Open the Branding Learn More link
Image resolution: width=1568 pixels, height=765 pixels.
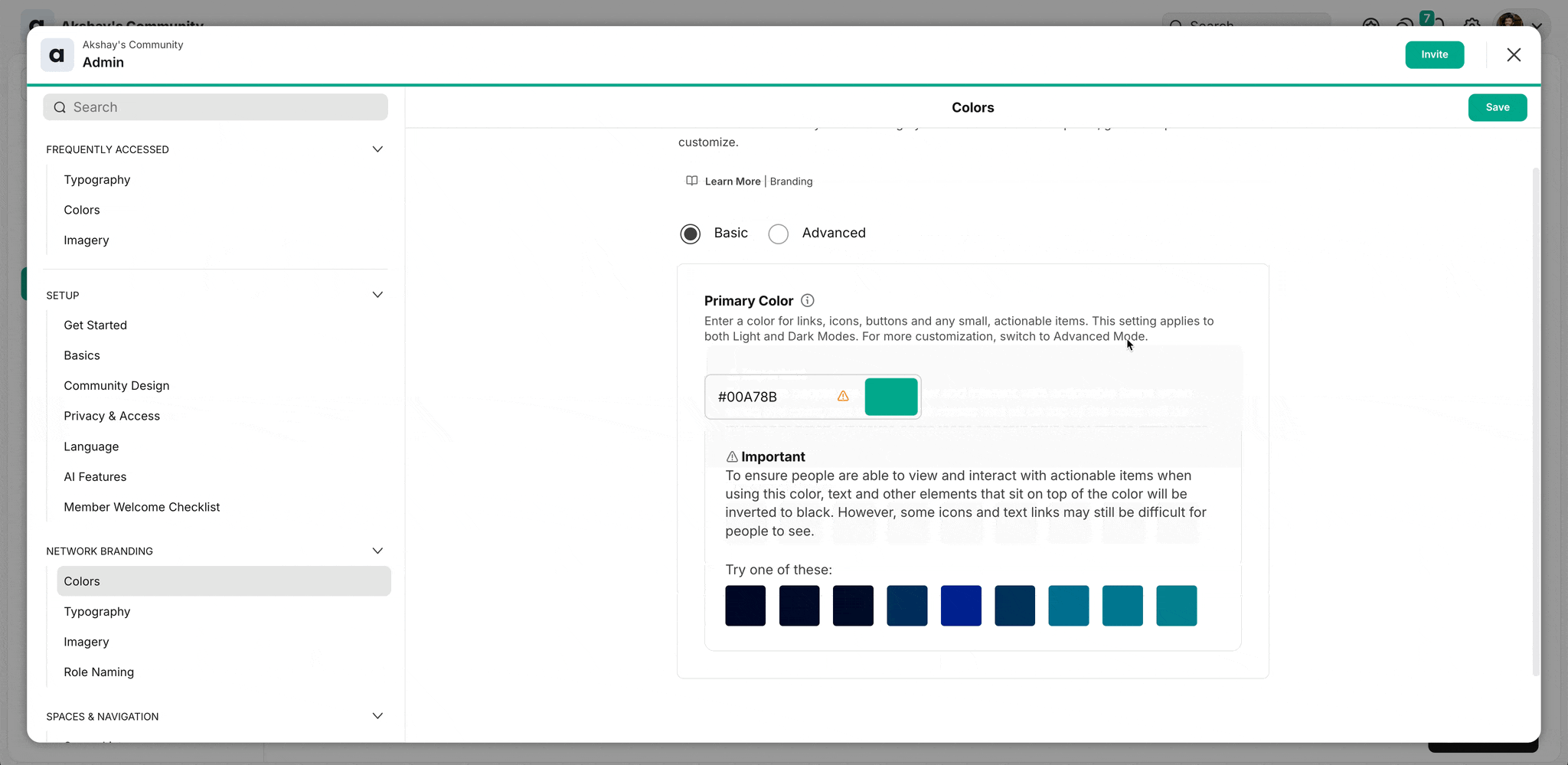[791, 181]
